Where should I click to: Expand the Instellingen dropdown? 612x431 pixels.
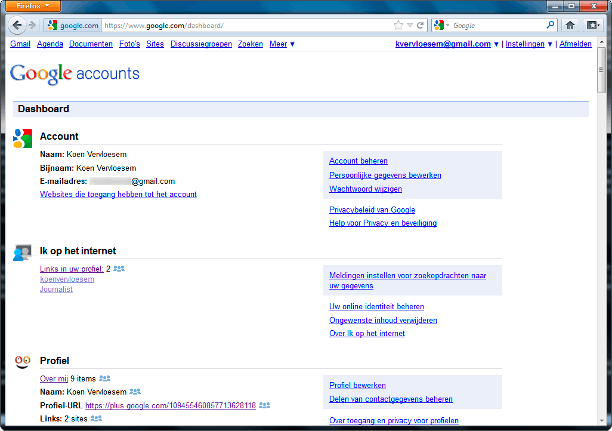click(528, 44)
